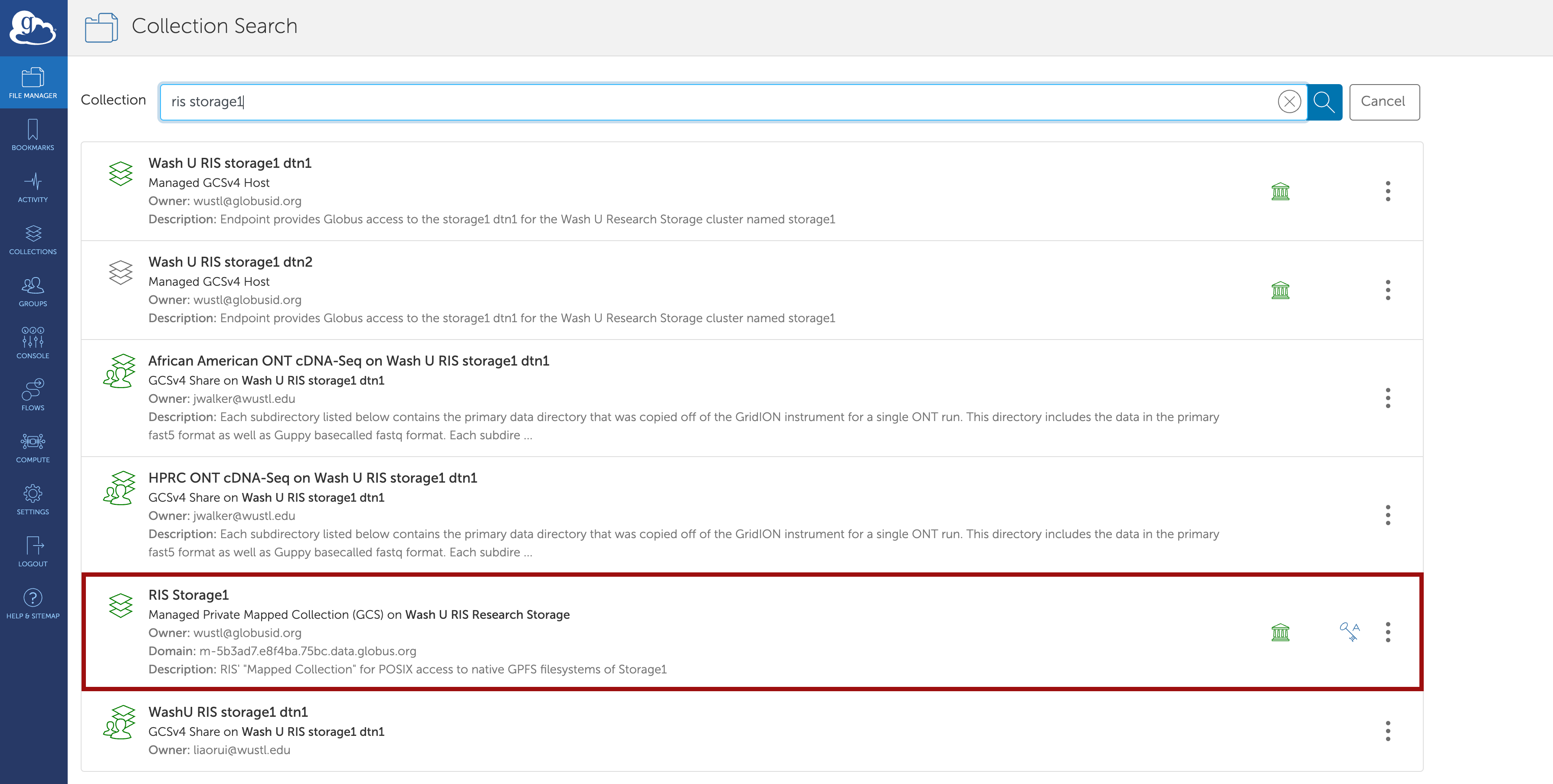This screenshot has height=784, width=1553.
Task: Open options menu for RIS Storage1
Action: [x=1388, y=632]
